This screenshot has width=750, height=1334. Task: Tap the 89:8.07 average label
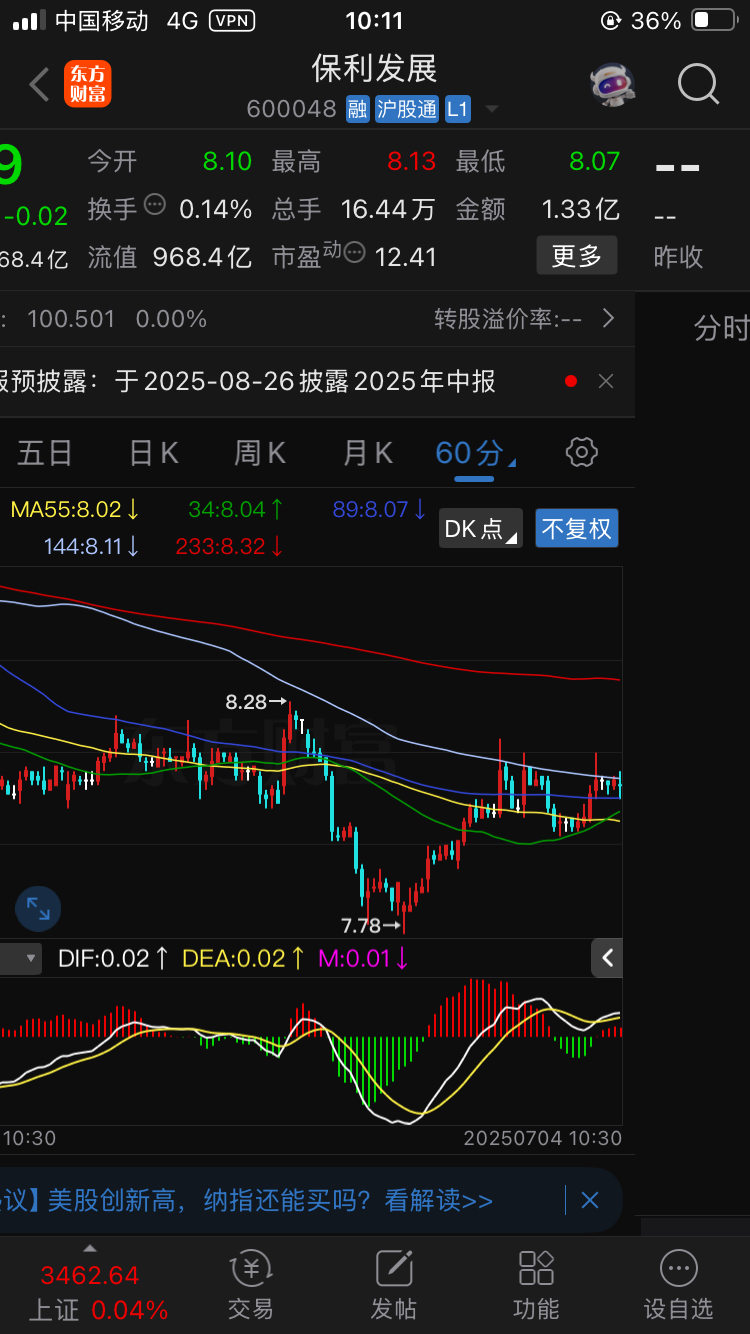380,509
